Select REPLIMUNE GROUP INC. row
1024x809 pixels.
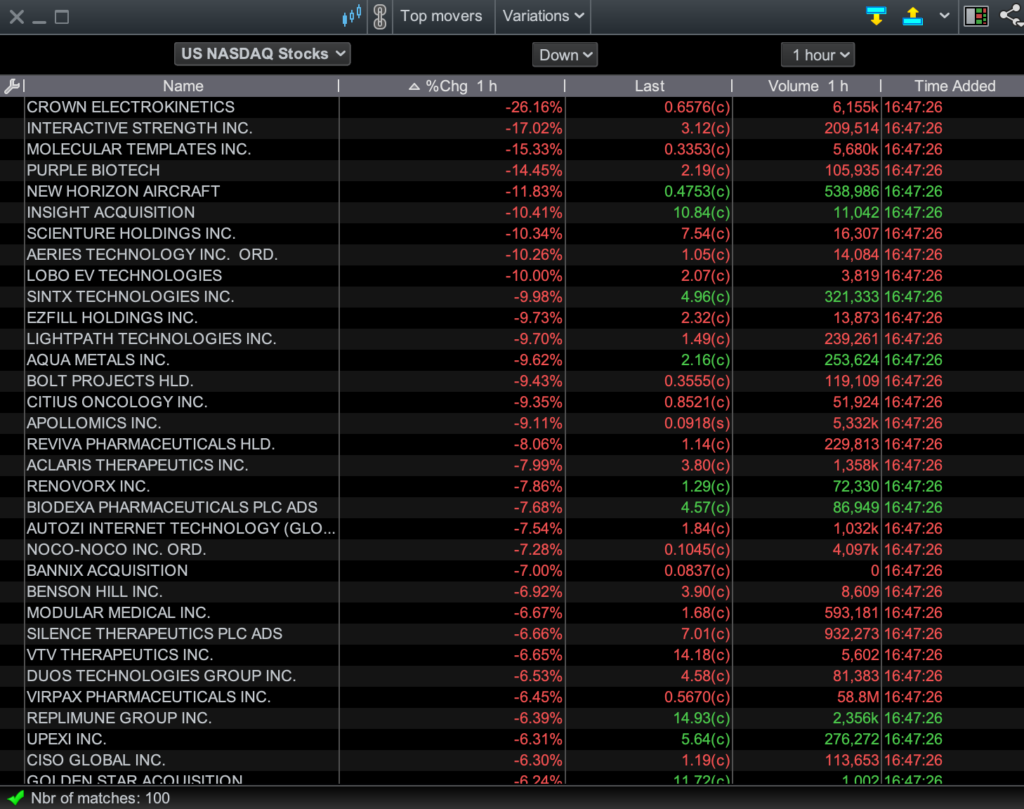coord(512,718)
